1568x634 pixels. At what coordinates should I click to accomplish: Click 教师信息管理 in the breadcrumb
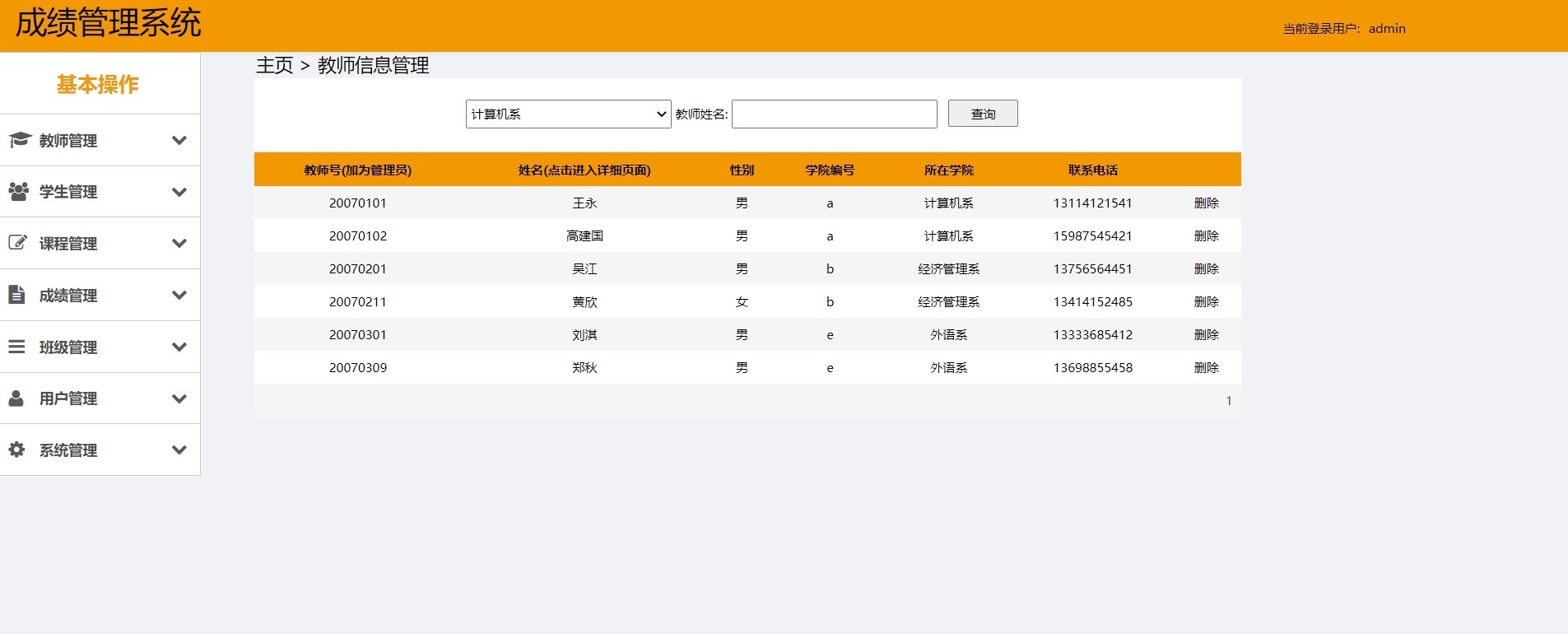tap(373, 65)
